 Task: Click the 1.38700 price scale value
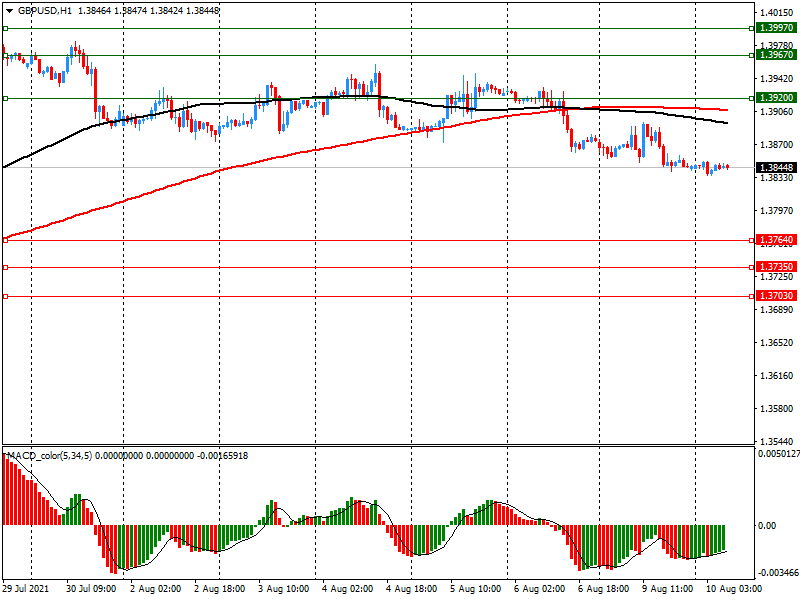point(777,145)
